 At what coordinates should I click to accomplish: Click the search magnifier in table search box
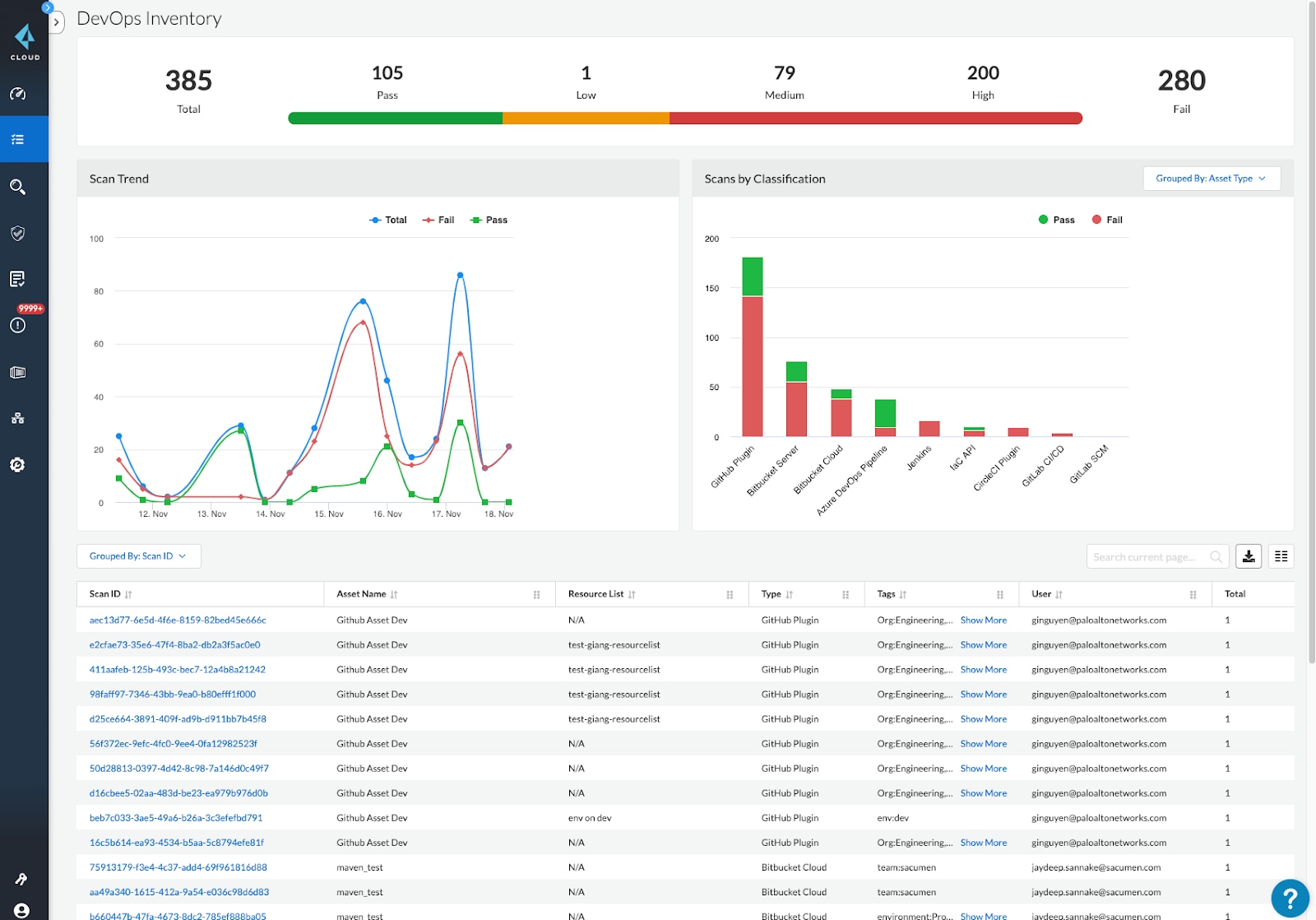[x=1216, y=557]
